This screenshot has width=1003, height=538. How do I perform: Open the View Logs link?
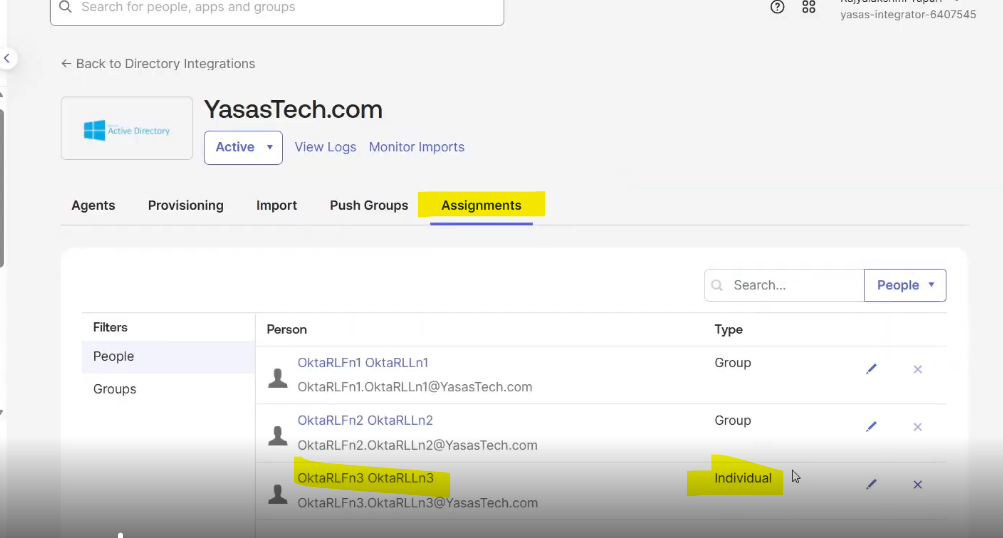[x=325, y=147]
